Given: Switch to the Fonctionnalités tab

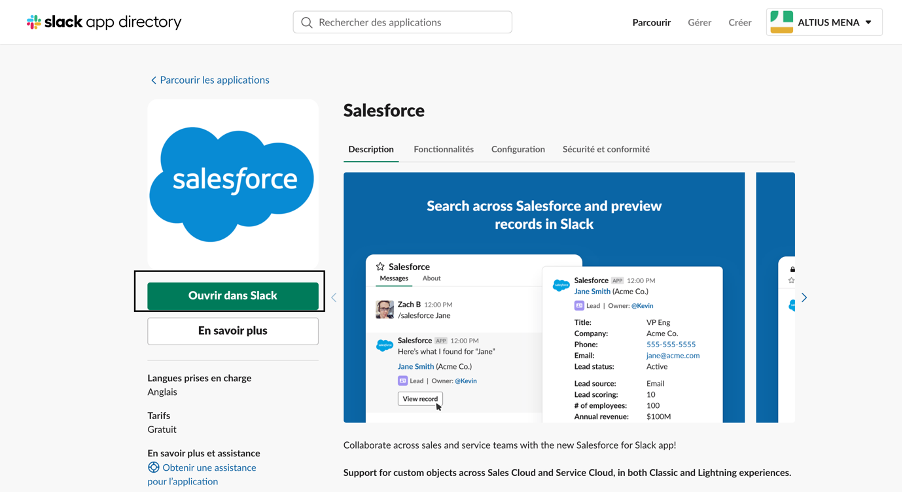Looking at the screenshot, I should (x=444, y=149).
